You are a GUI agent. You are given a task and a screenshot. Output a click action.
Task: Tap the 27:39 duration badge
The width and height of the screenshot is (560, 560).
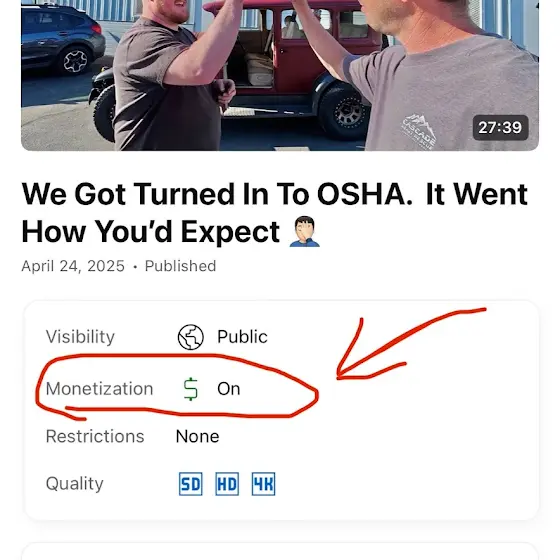pyautogui.click(x=500, y=128)
